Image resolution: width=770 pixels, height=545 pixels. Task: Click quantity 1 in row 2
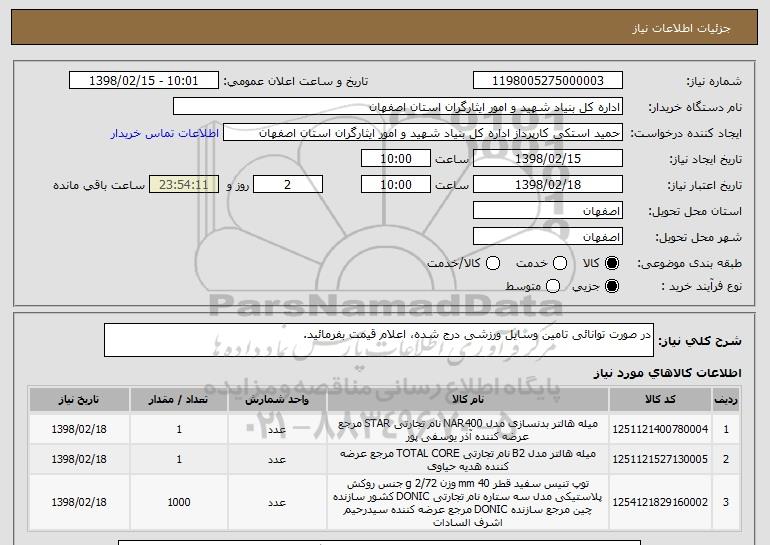point(179,459)
